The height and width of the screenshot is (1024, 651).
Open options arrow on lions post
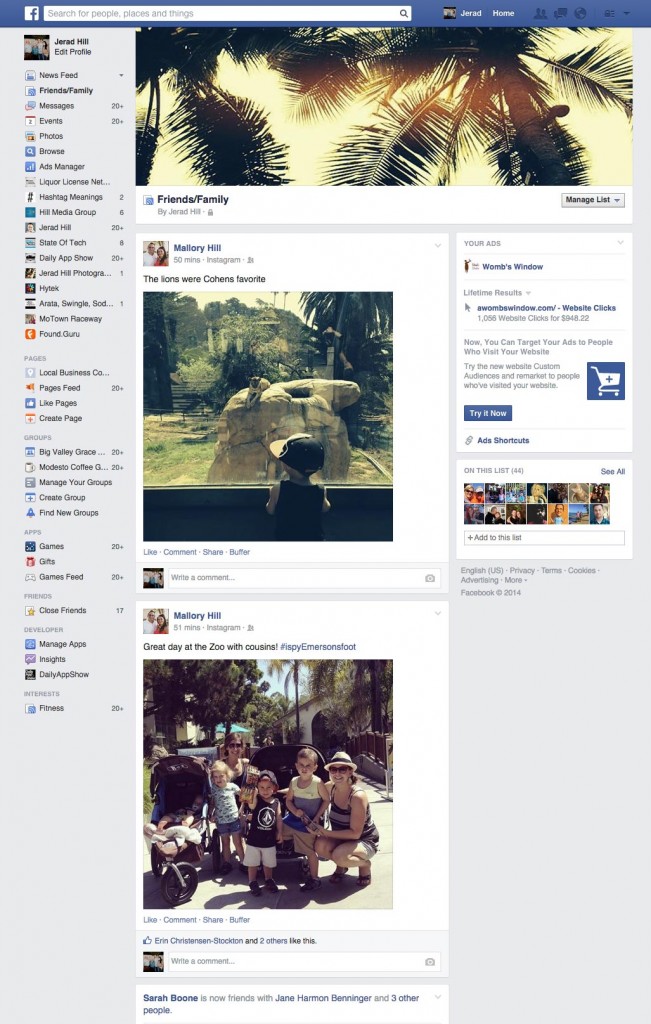pyautogui.click(x=437, y=246)
